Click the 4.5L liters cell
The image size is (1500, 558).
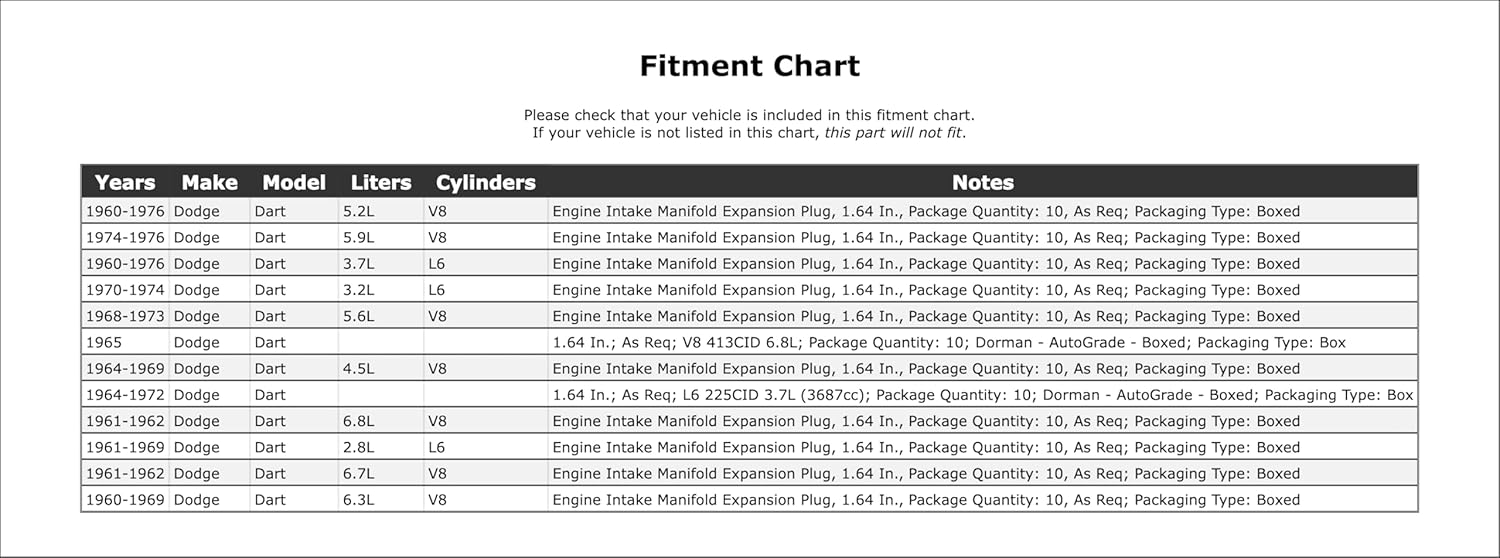[358, 368]
